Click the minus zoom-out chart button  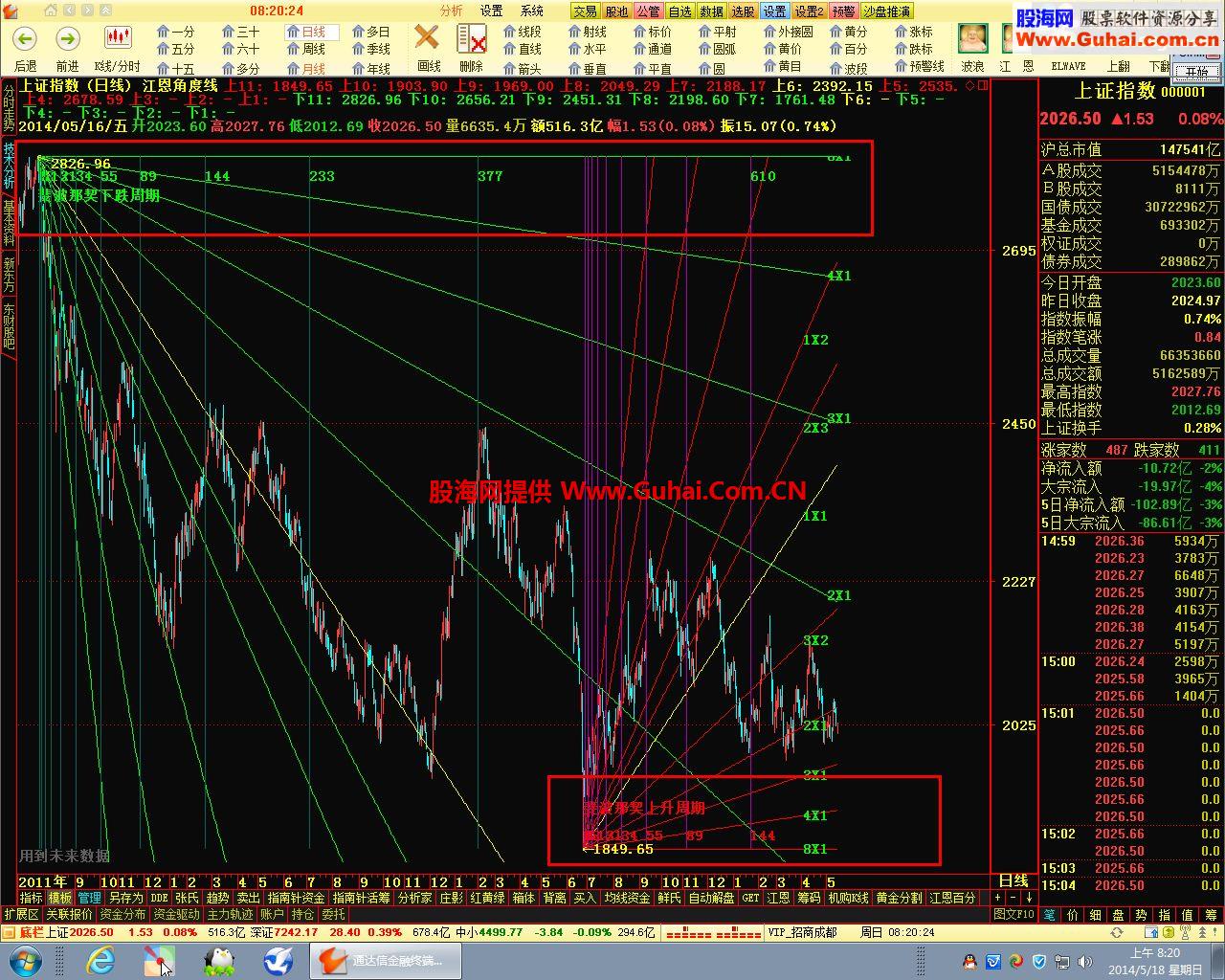[1013, 898]
